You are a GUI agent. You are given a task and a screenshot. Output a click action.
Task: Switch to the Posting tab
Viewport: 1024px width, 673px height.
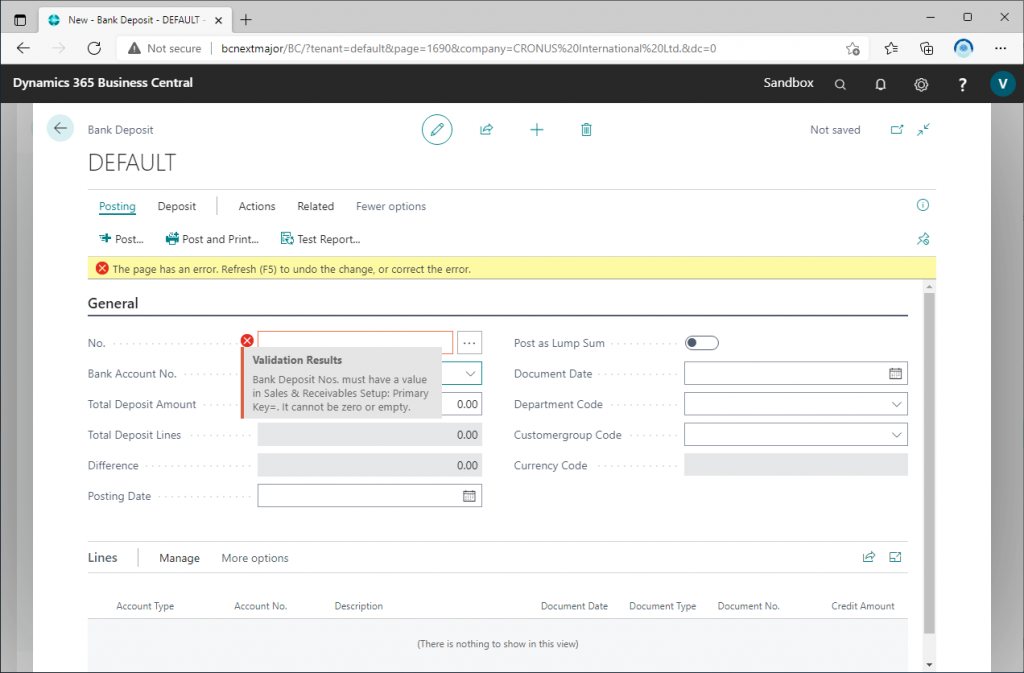[x=117, y=206]
